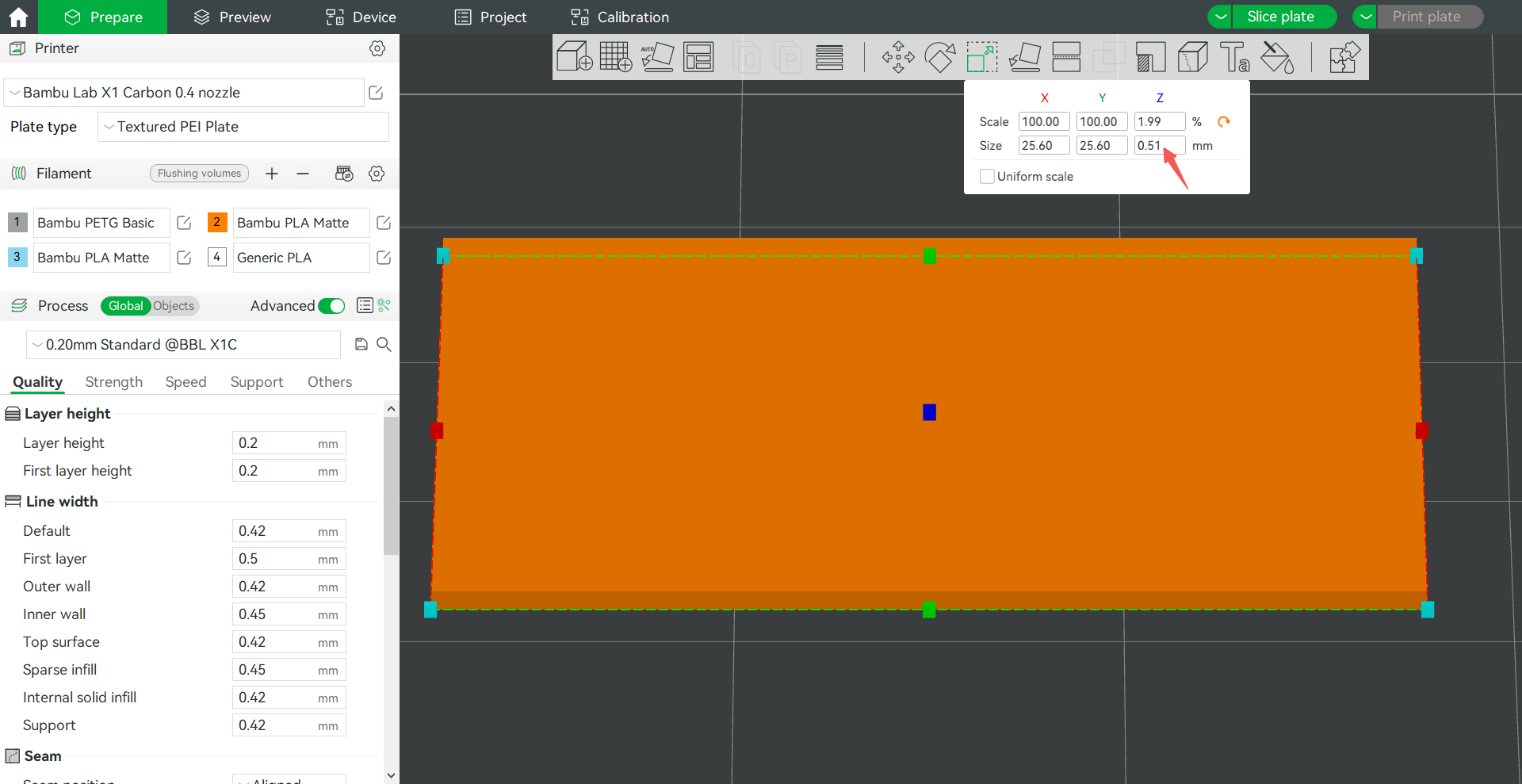Click the Slice plate button
The height and width of the screenshot is (784, 1522).
1280,17
